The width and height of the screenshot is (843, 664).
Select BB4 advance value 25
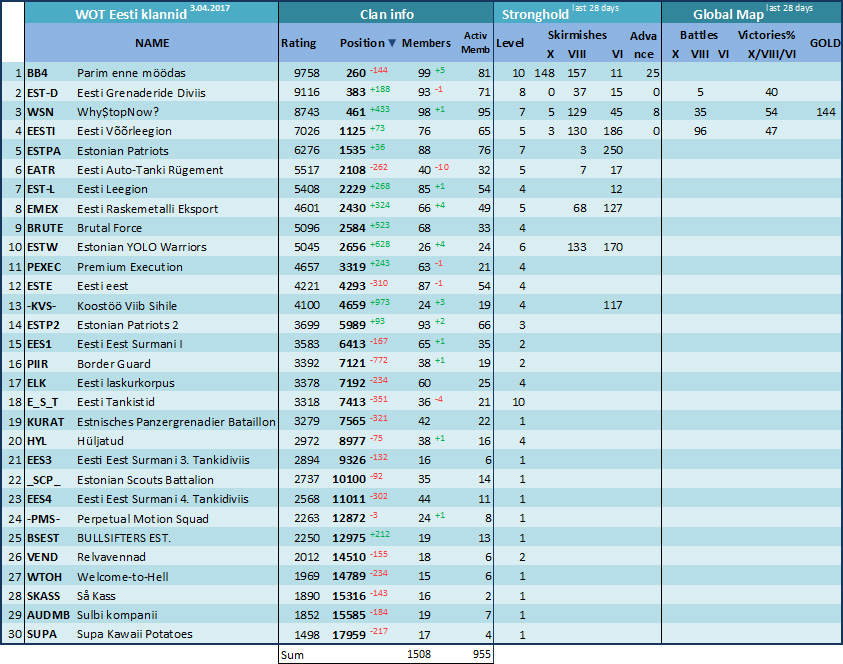pyautogui.click(x=653, y=73)
